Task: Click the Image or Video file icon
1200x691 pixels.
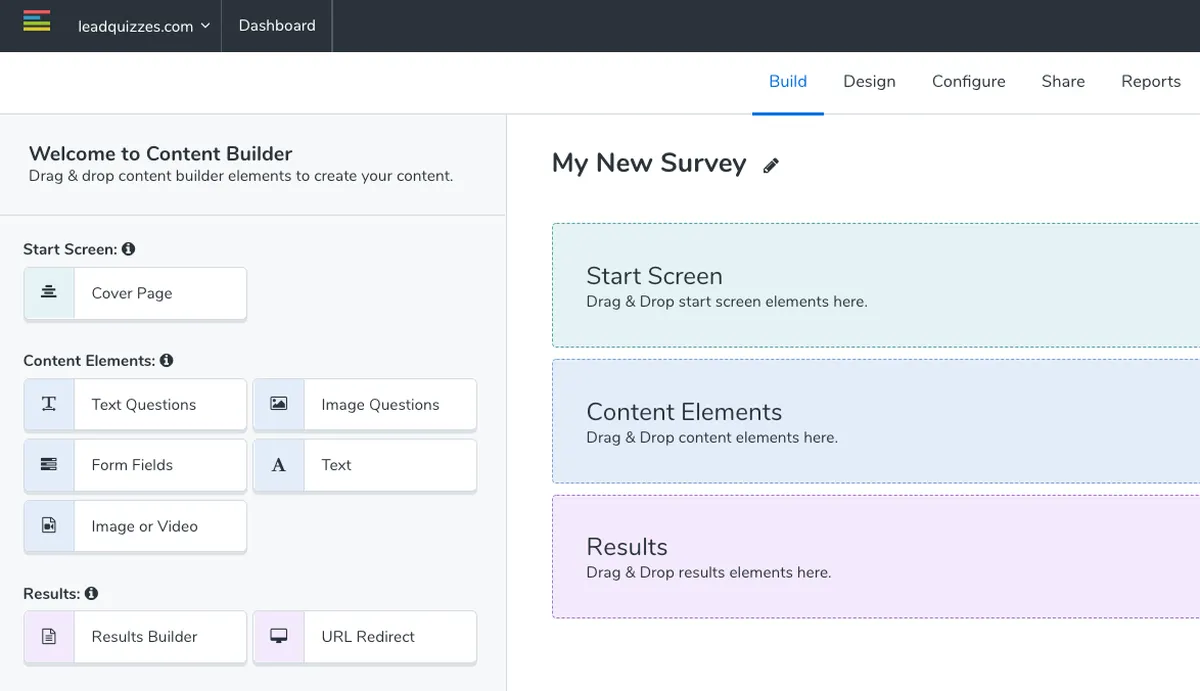Action: pyautogui.click(x=49, y=526)
